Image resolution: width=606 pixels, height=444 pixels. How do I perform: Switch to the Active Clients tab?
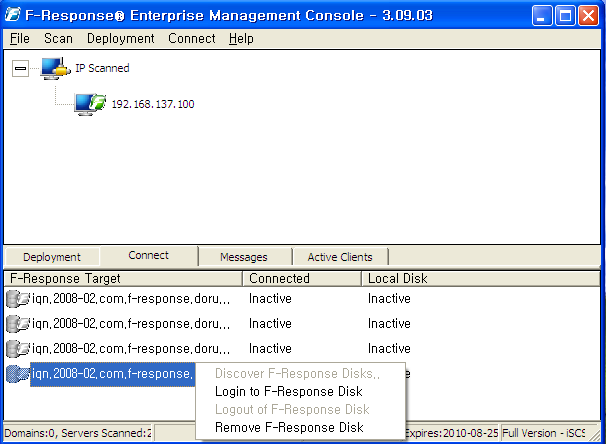[x=340, y=257]
